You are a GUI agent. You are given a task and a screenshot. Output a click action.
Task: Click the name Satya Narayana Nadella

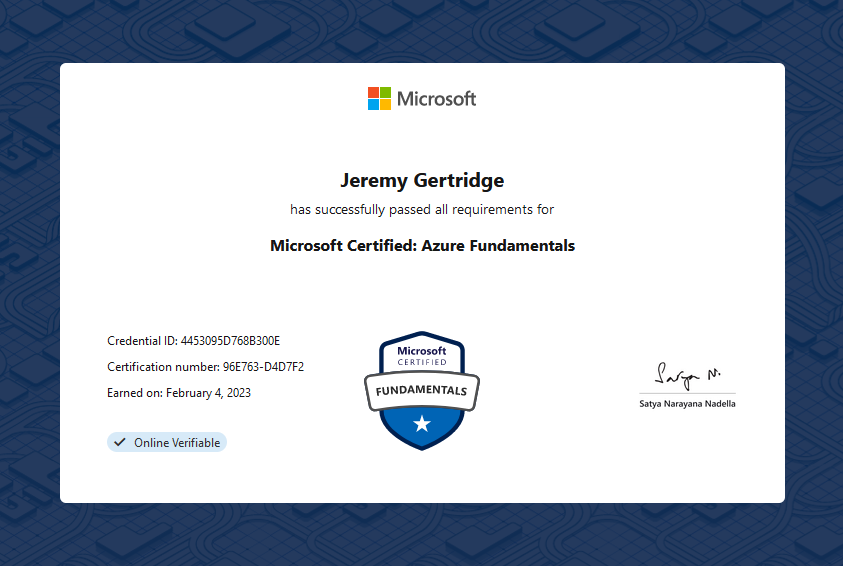pos(687,404)
